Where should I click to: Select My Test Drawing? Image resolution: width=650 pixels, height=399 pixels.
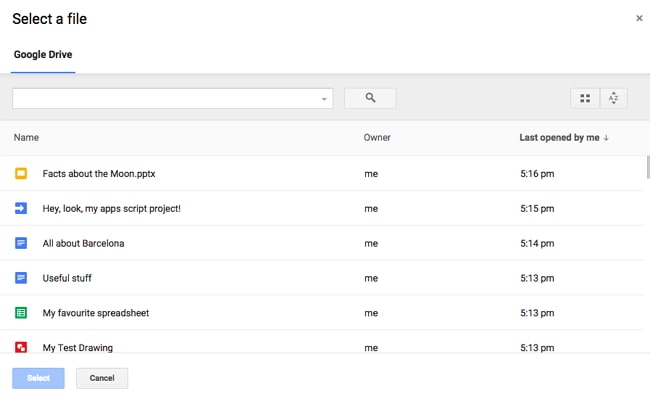click(x=78, y=347)
